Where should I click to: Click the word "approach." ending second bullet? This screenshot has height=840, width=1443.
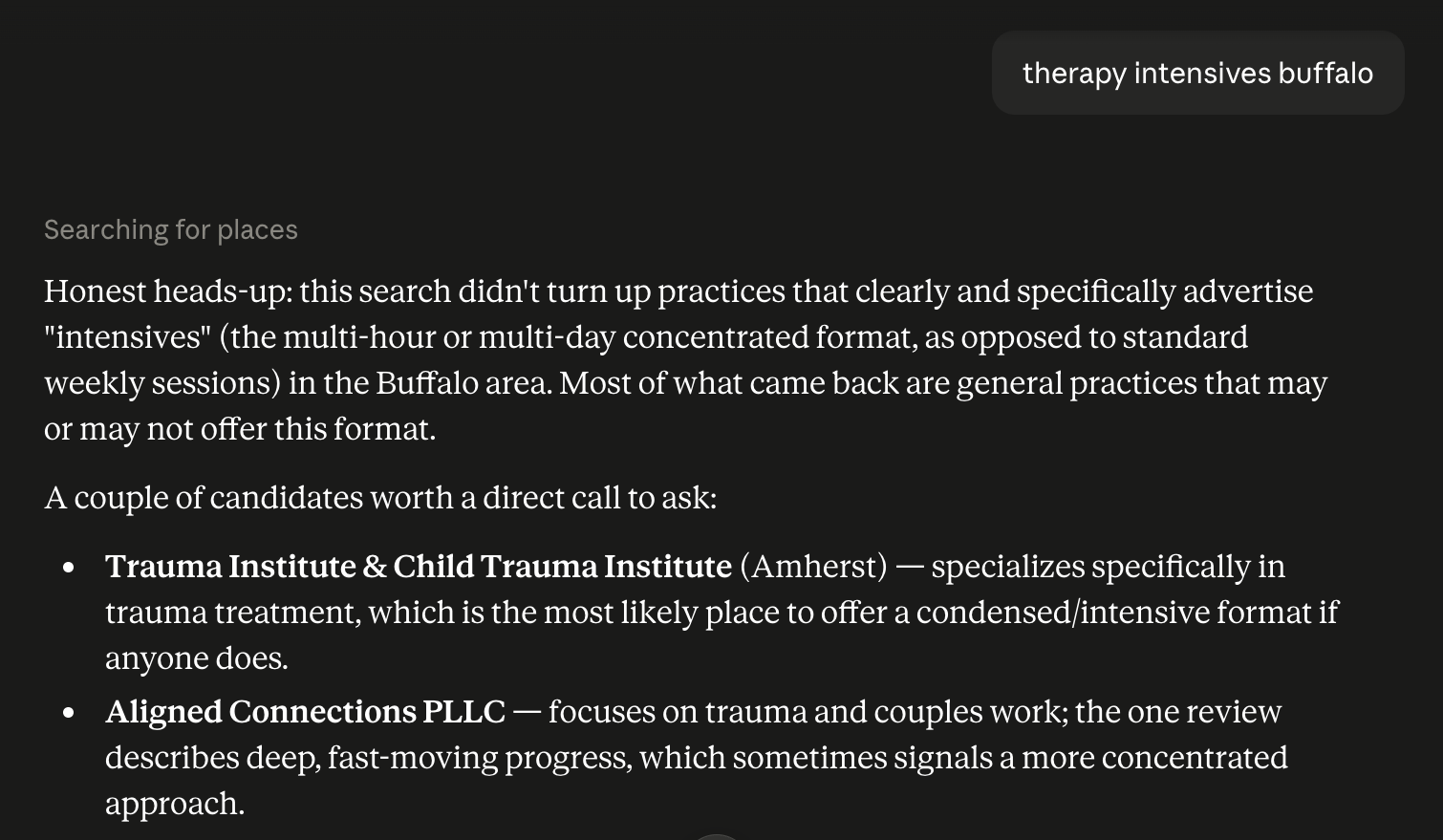click(175, 804)
